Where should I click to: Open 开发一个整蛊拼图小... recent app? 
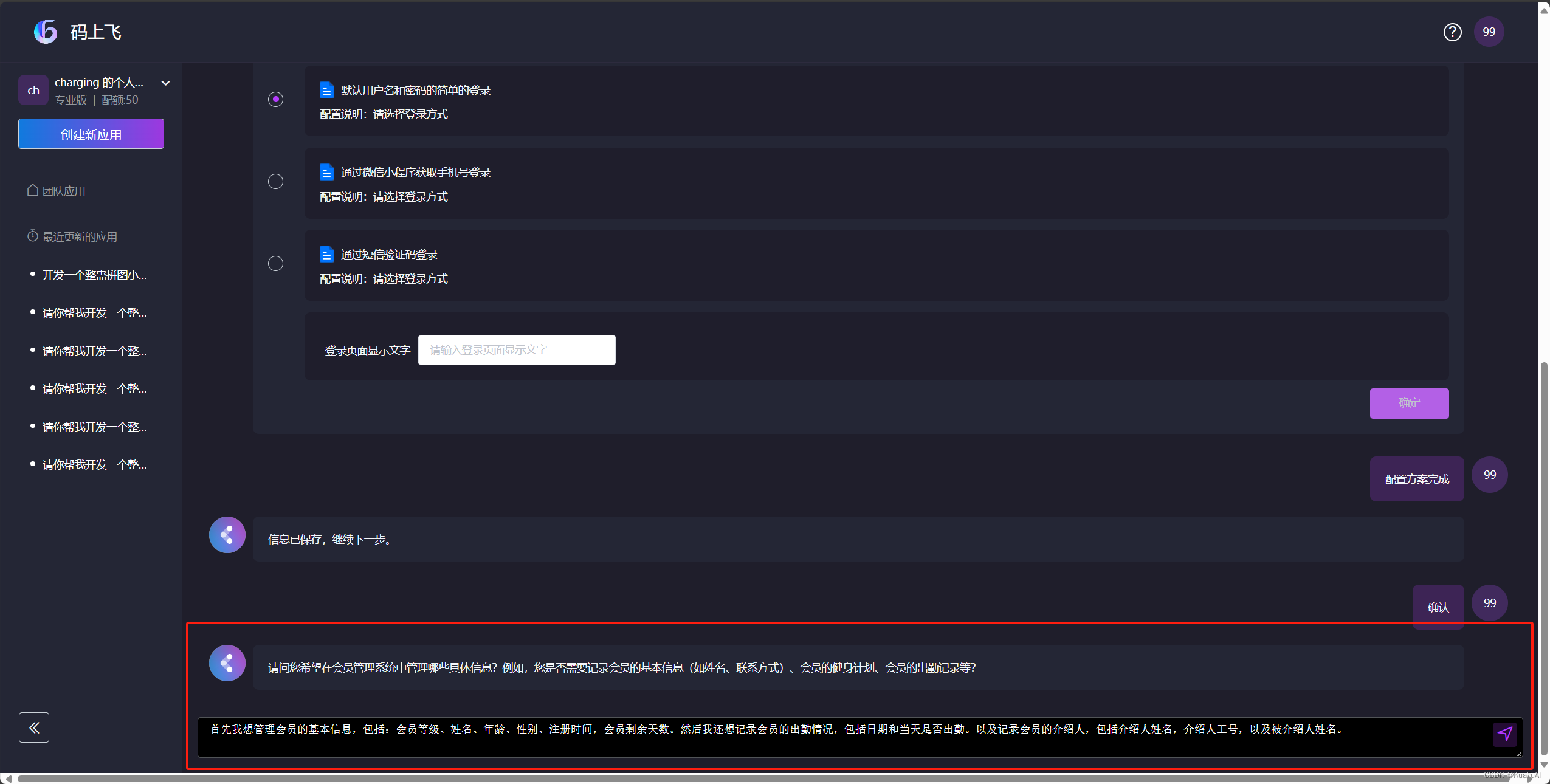point(94,275)
